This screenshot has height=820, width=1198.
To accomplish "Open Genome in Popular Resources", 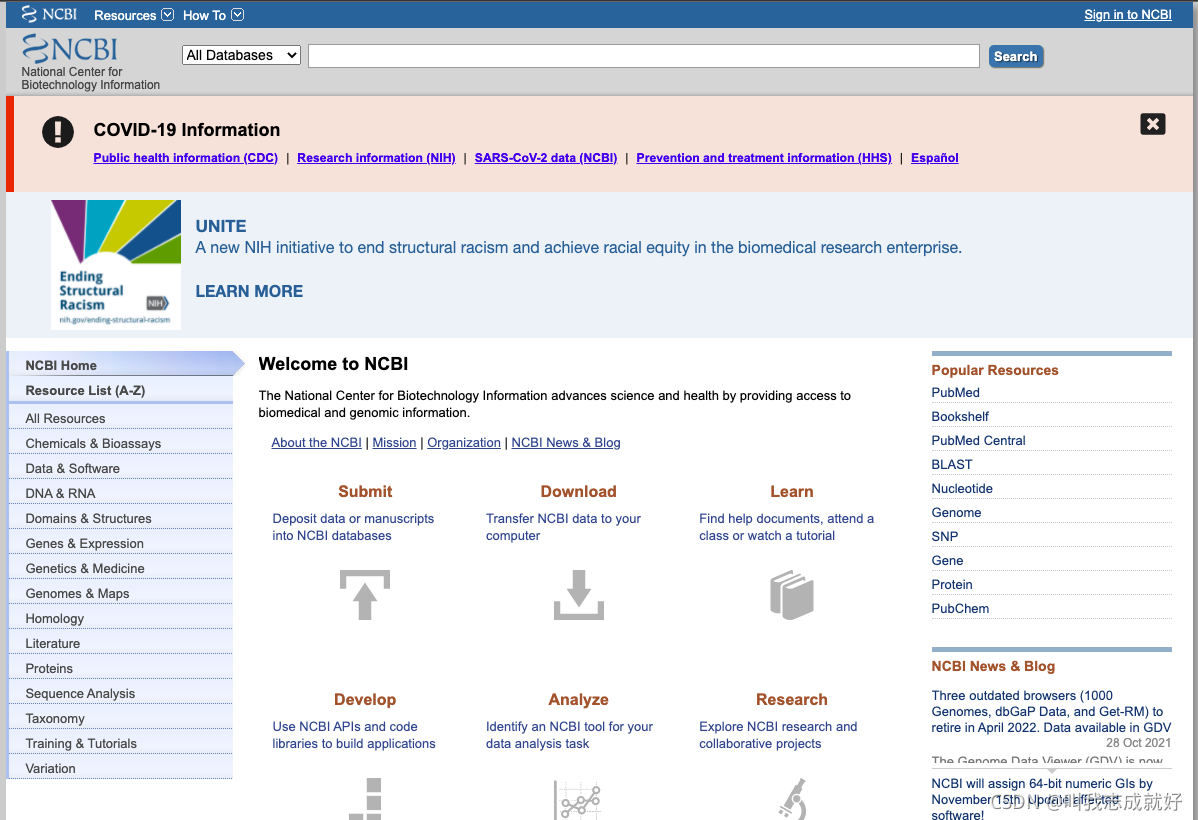I will coord(956,513).
